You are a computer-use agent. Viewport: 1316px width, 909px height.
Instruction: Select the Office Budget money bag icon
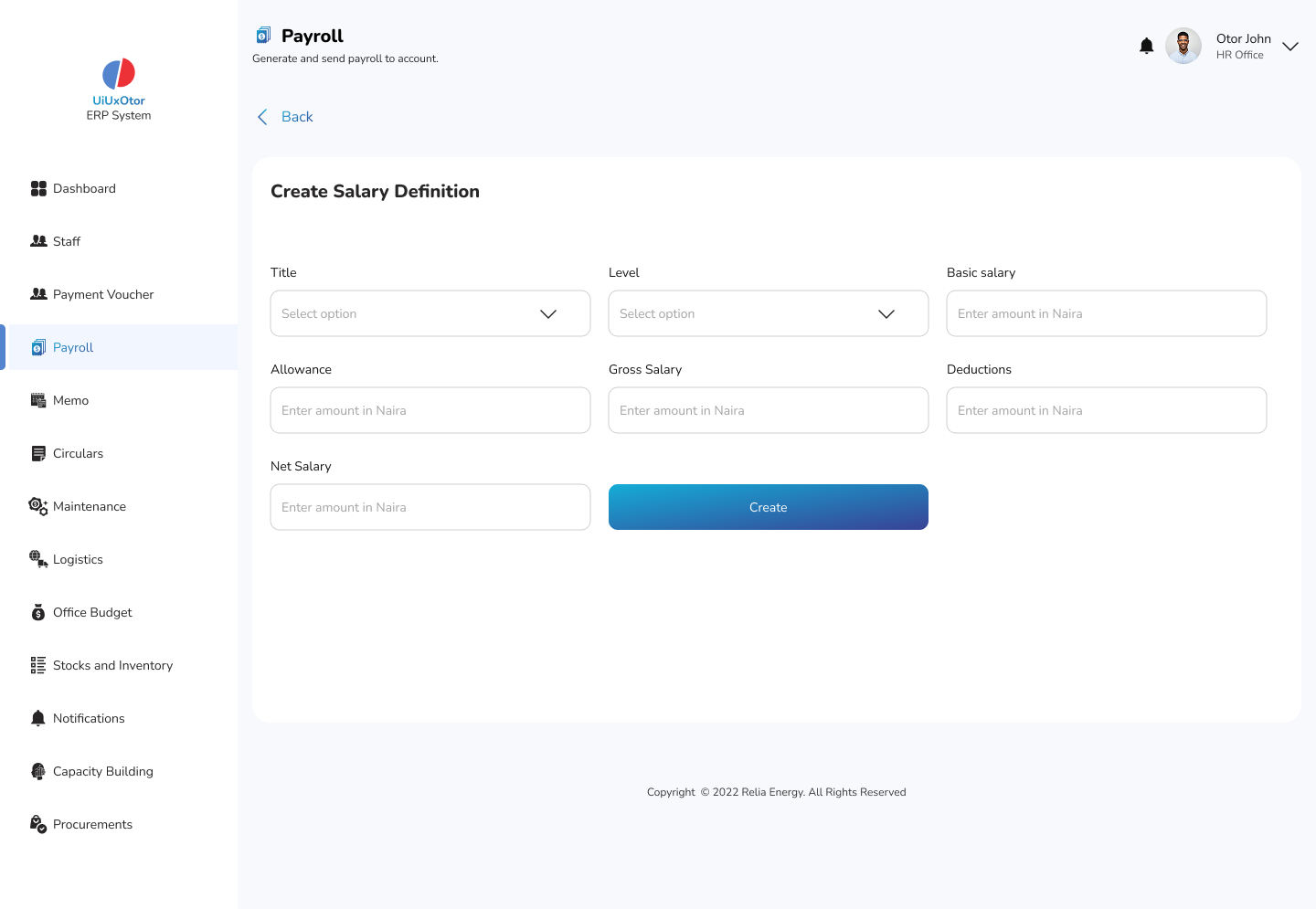pyautogui.click(x=38, y=612)
